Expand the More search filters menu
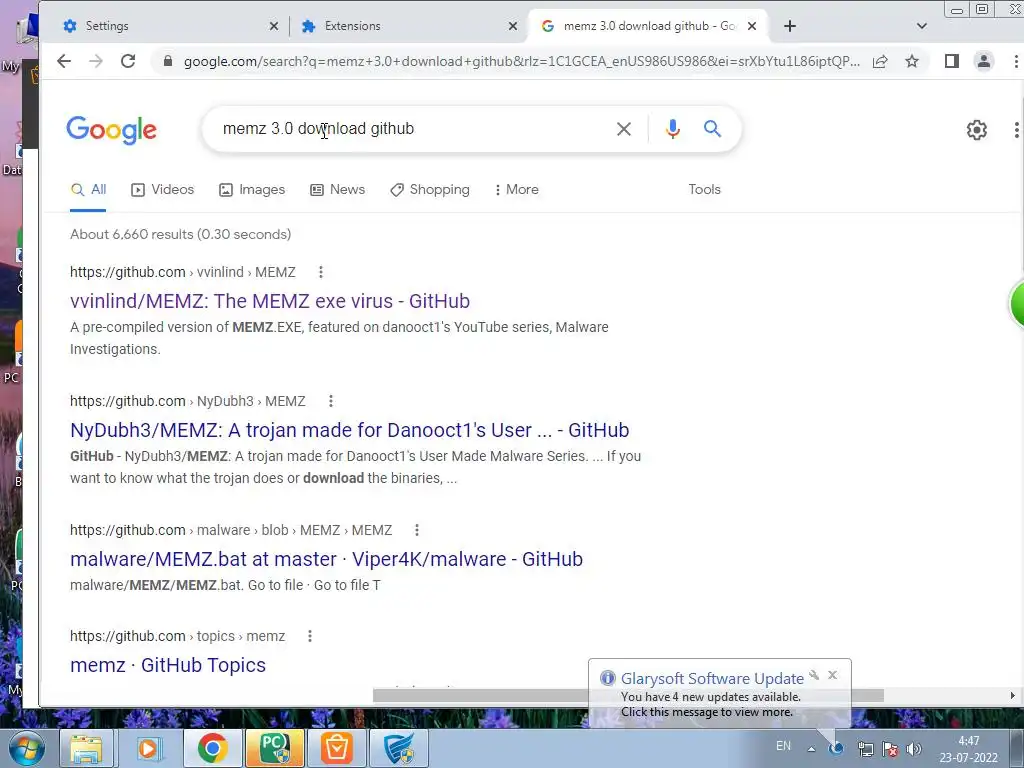 (517, 189)
